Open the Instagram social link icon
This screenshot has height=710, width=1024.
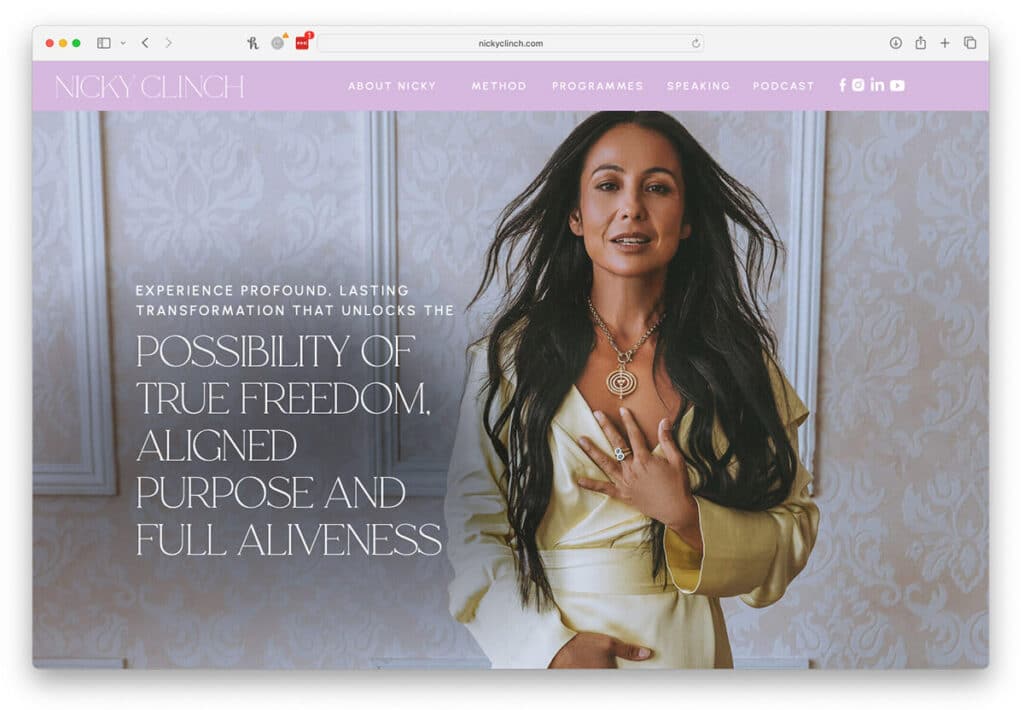(x=858, y=85)
